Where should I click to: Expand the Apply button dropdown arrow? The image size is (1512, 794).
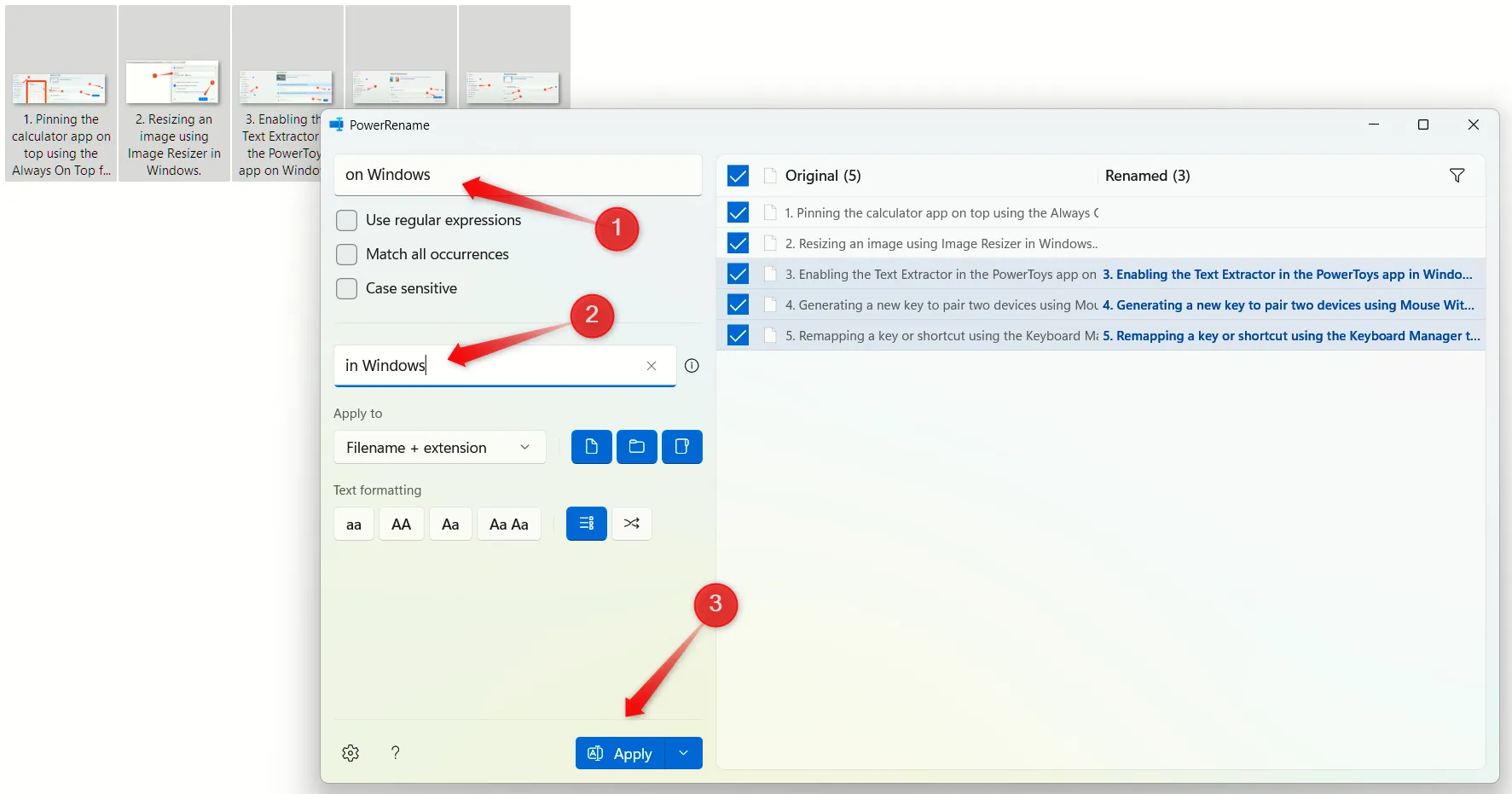coord(683,753)
